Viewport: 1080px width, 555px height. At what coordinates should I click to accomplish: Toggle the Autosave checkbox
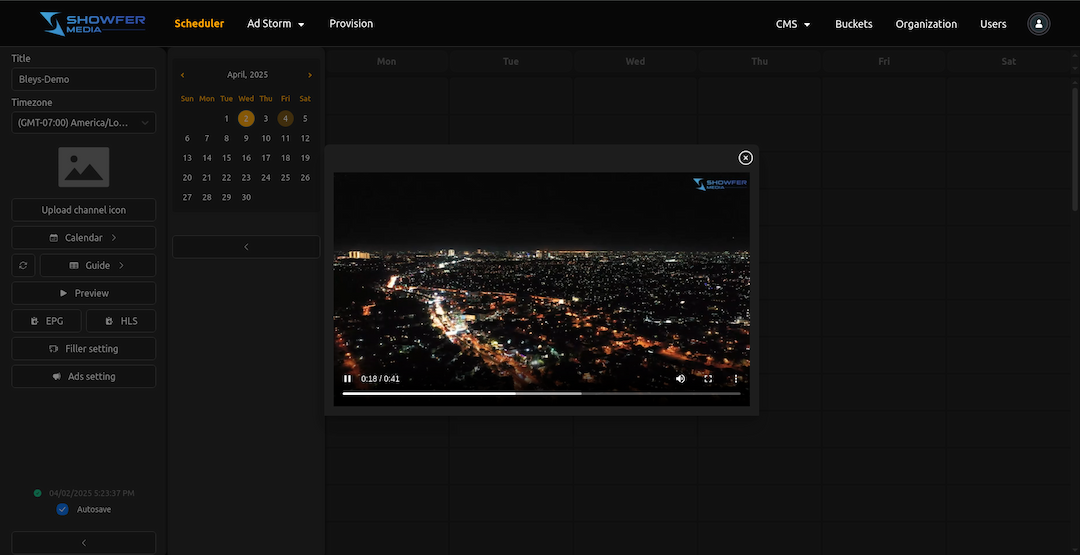click(x=63, y=510)
